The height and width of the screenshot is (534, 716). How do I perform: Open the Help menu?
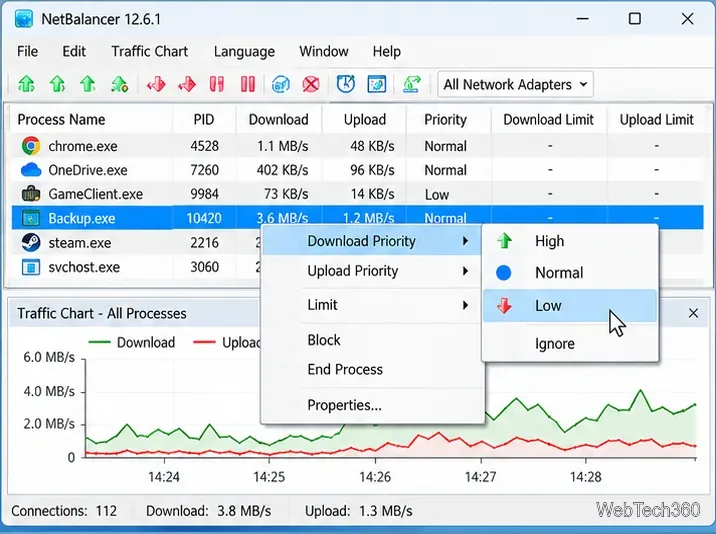386,52
